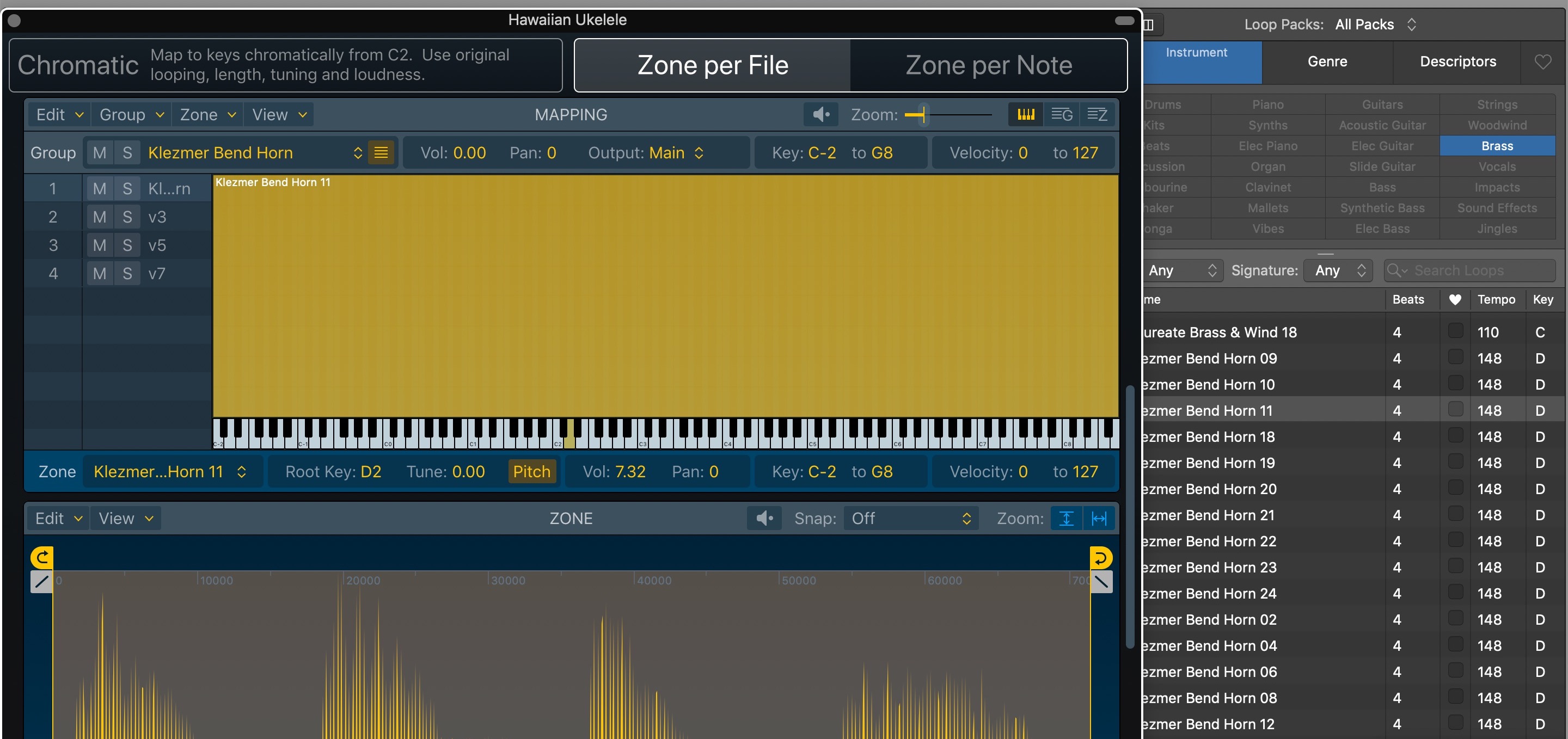
Task: Click the vertical zoom waveform icon
Action: pyautogui.click(x=1067, y=518)
